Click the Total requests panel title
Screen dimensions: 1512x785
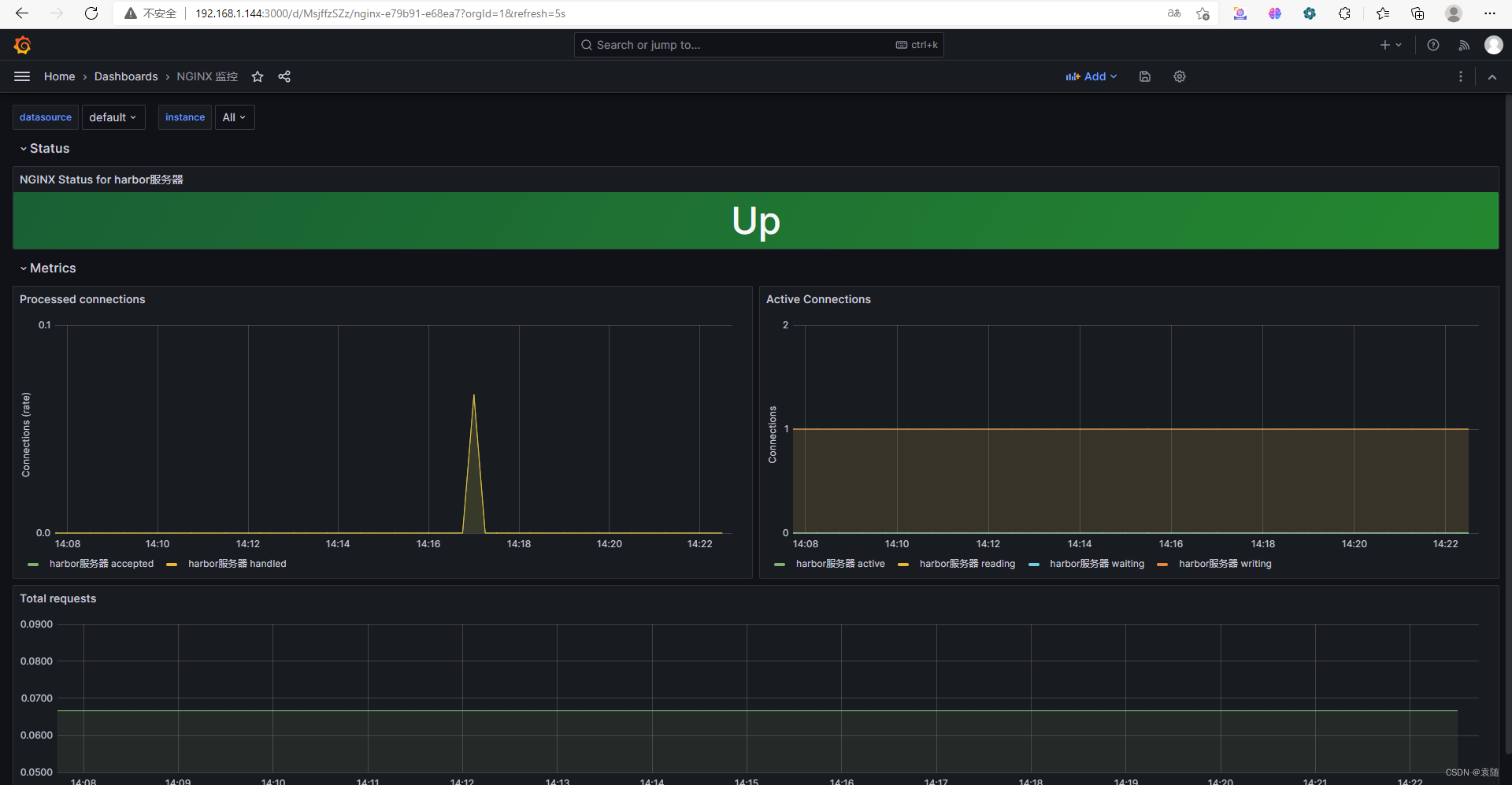58,598
